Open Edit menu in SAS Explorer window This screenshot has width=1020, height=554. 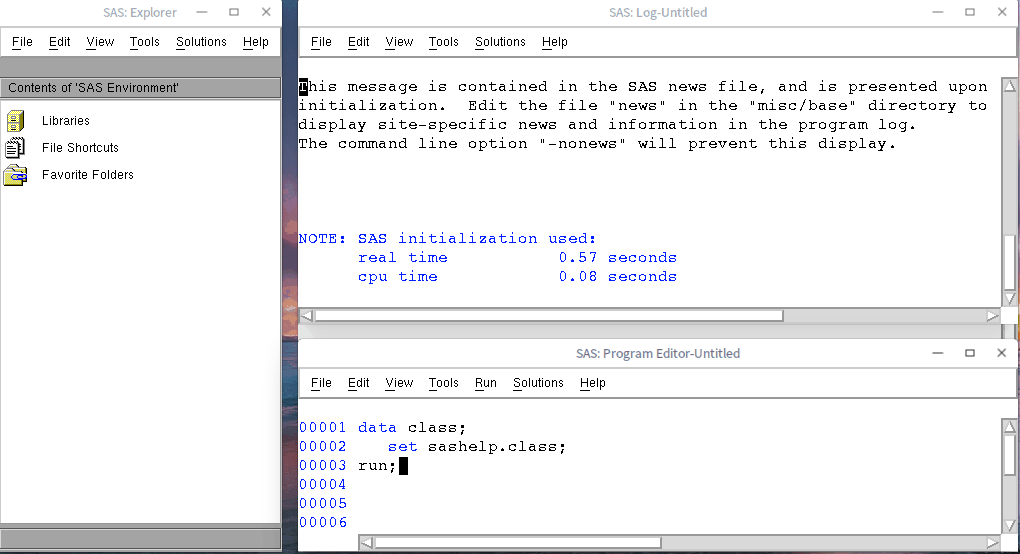[x=59, y=42]
